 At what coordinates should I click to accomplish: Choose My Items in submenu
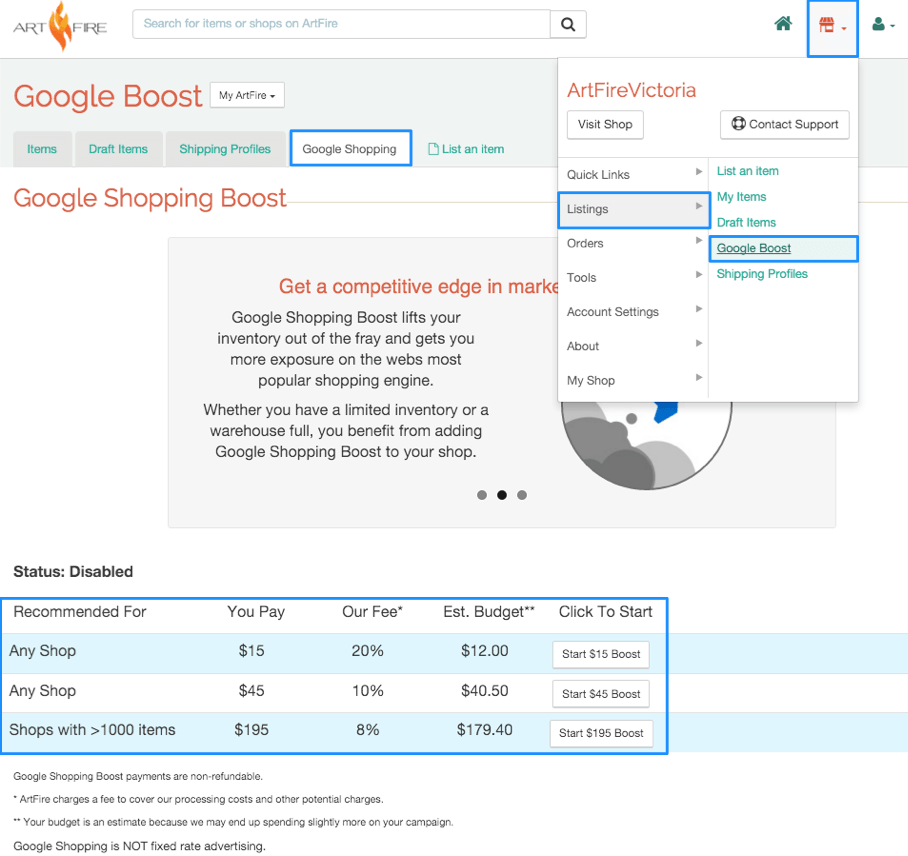click(x=741, y=197)
